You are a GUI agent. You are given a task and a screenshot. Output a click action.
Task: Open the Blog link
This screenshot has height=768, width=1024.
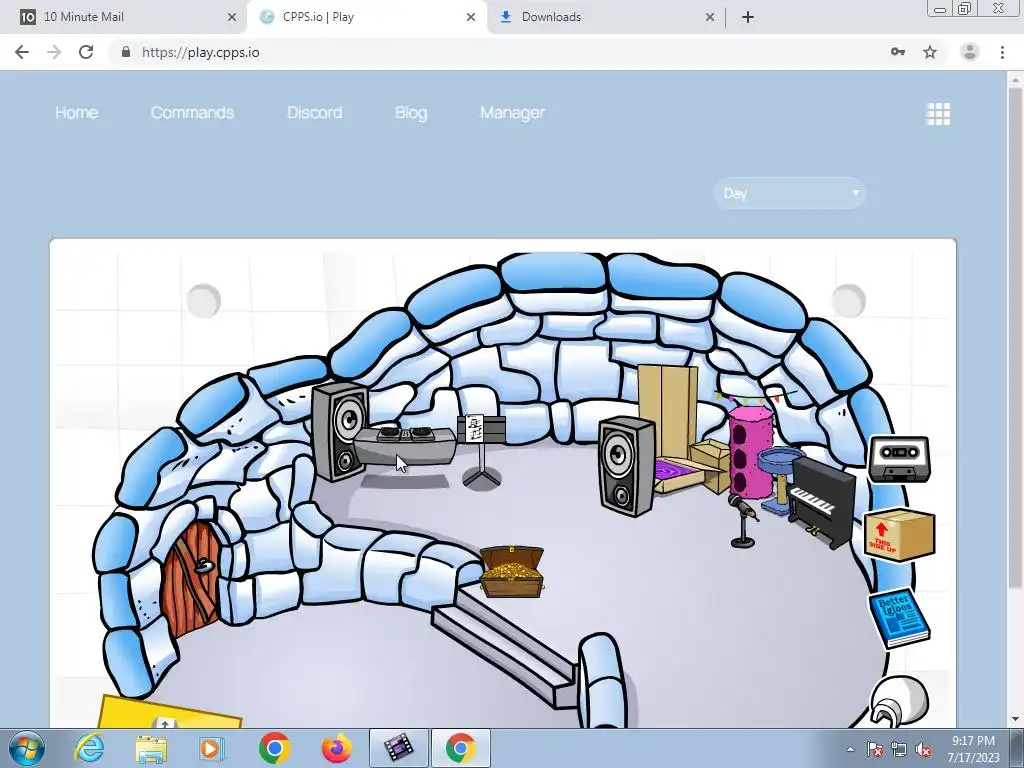pyautogui.click(x=411, y=112)
